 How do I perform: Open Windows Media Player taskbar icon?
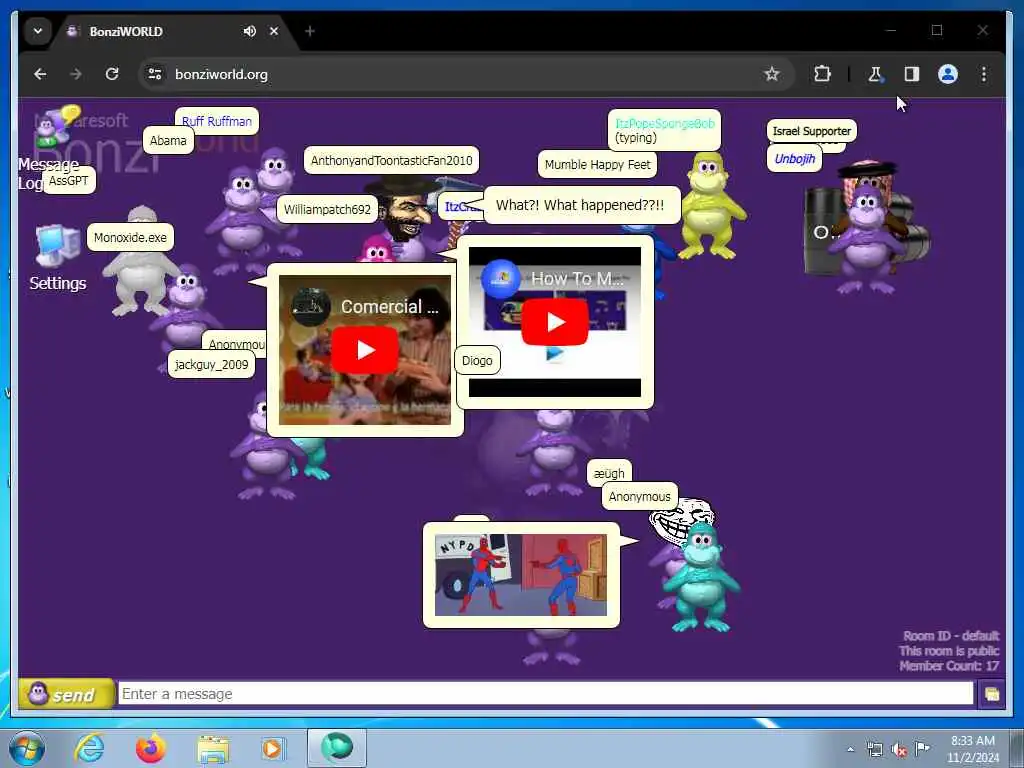[272, 749]
